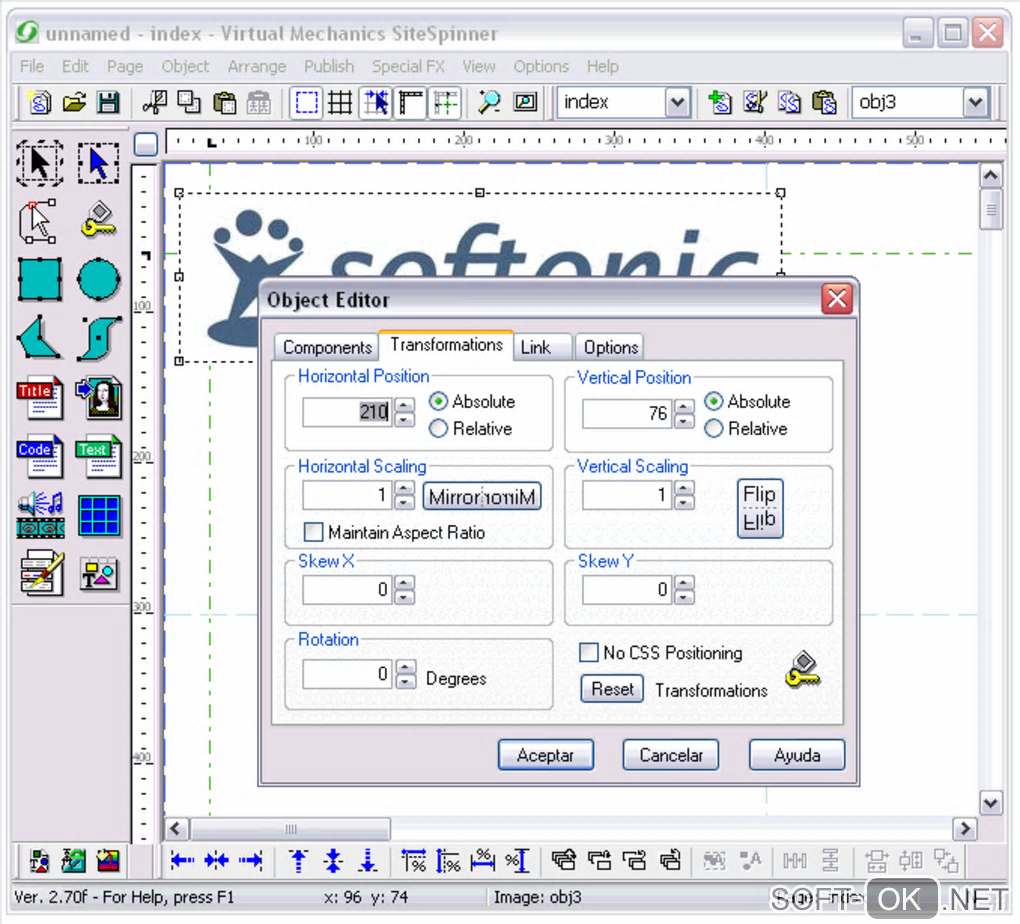
Task: Insert multimedia with sound and film icon
Action: 40,515
